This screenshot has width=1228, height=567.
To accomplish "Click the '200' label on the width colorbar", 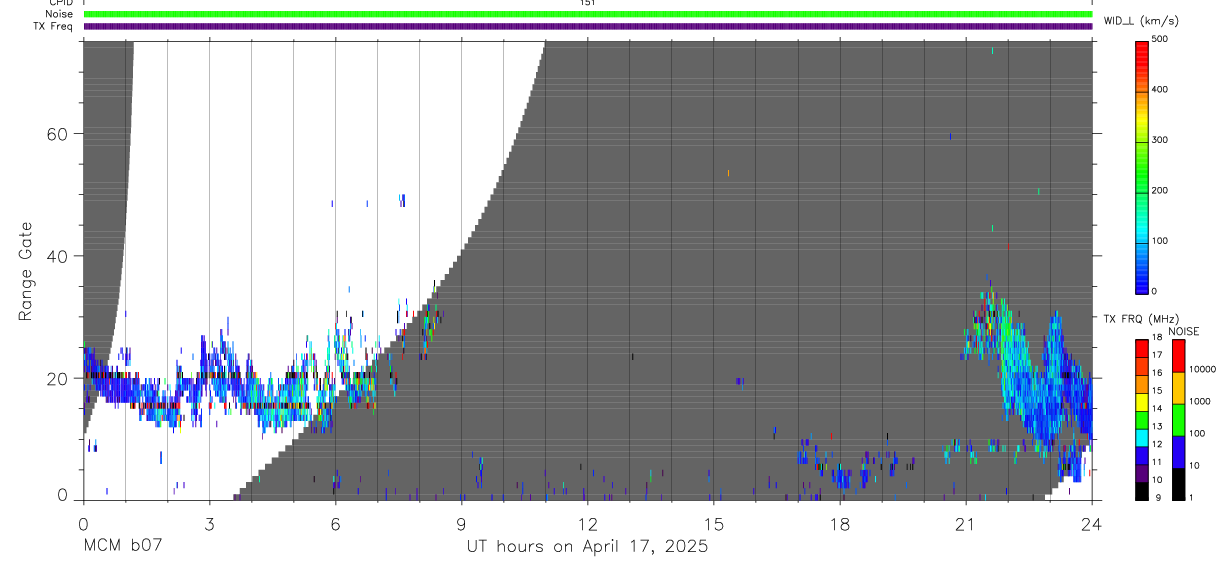I will 1160,191.
